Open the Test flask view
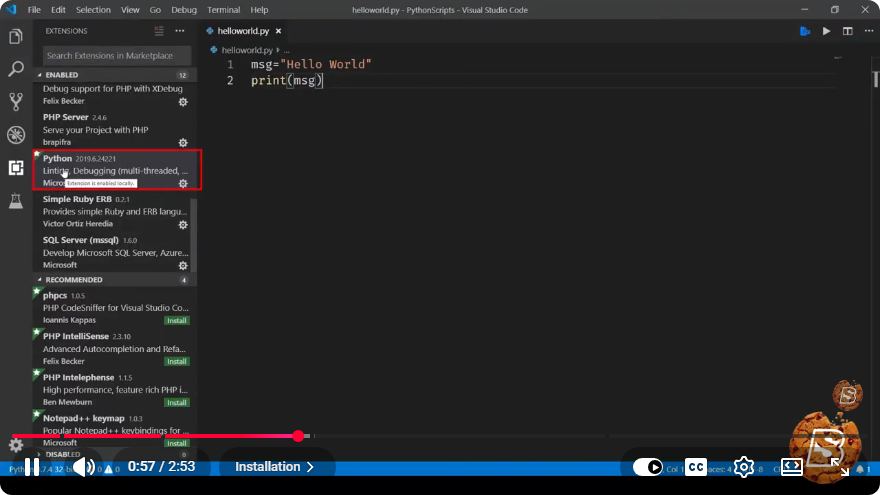880x495 pixels. pos(16,200)
